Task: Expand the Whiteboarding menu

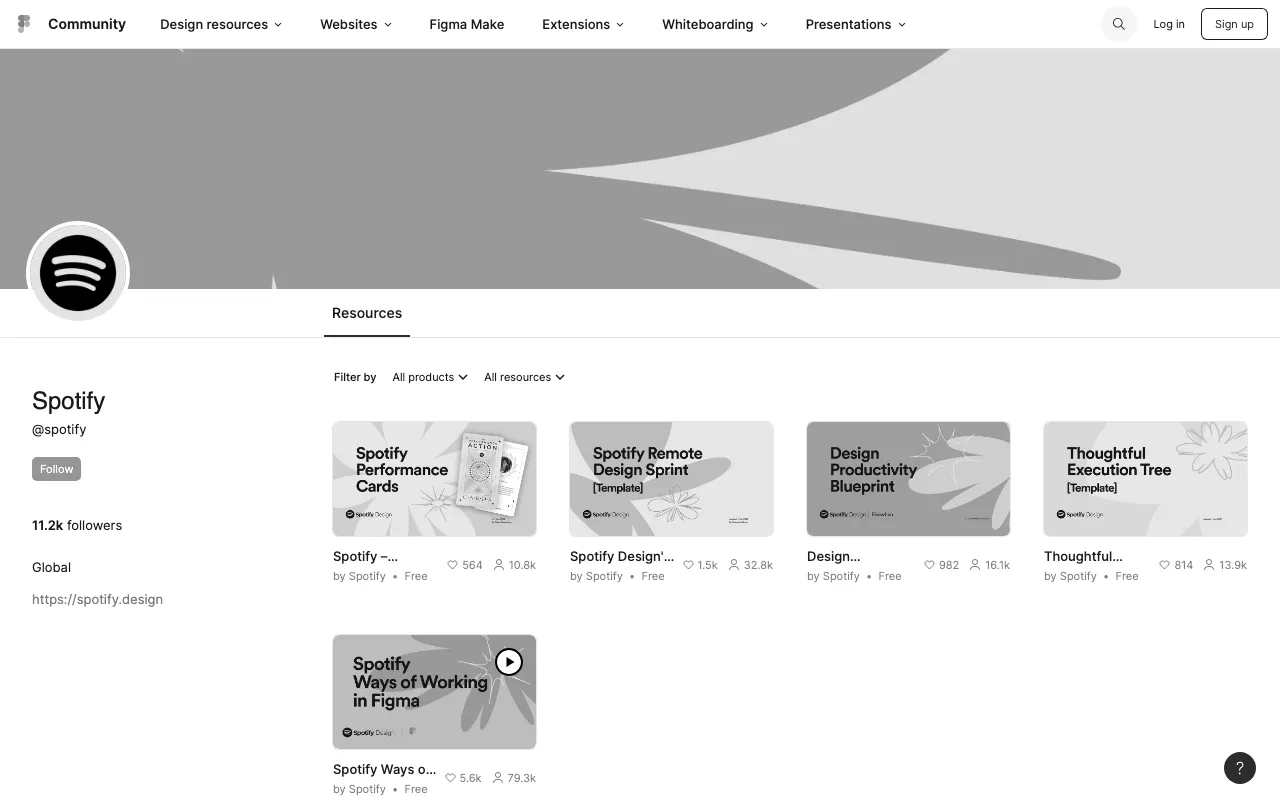Action: tap(715, 24)
